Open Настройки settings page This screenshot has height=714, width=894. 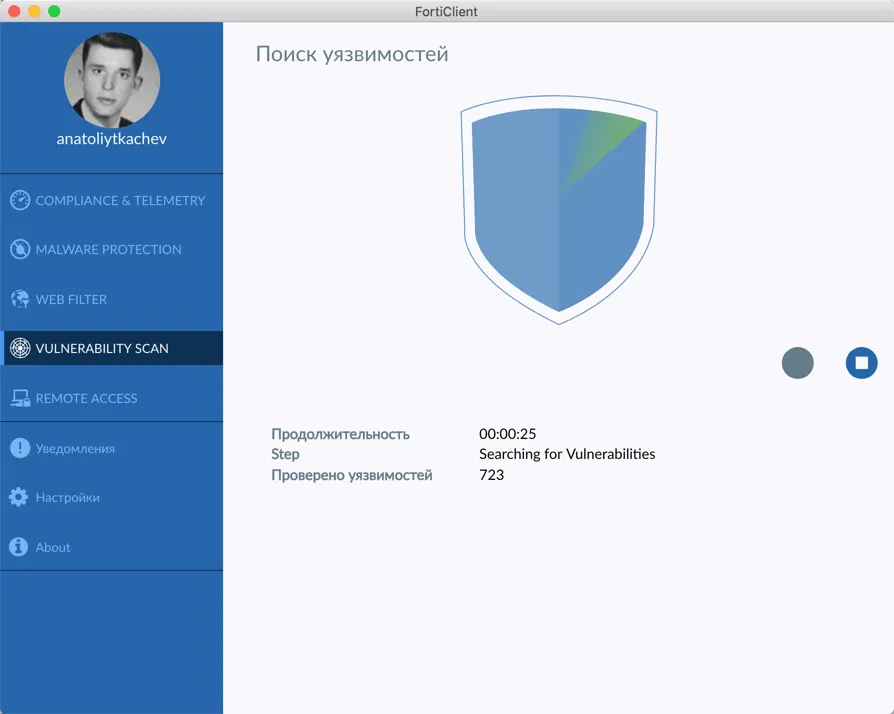[111, 497]
